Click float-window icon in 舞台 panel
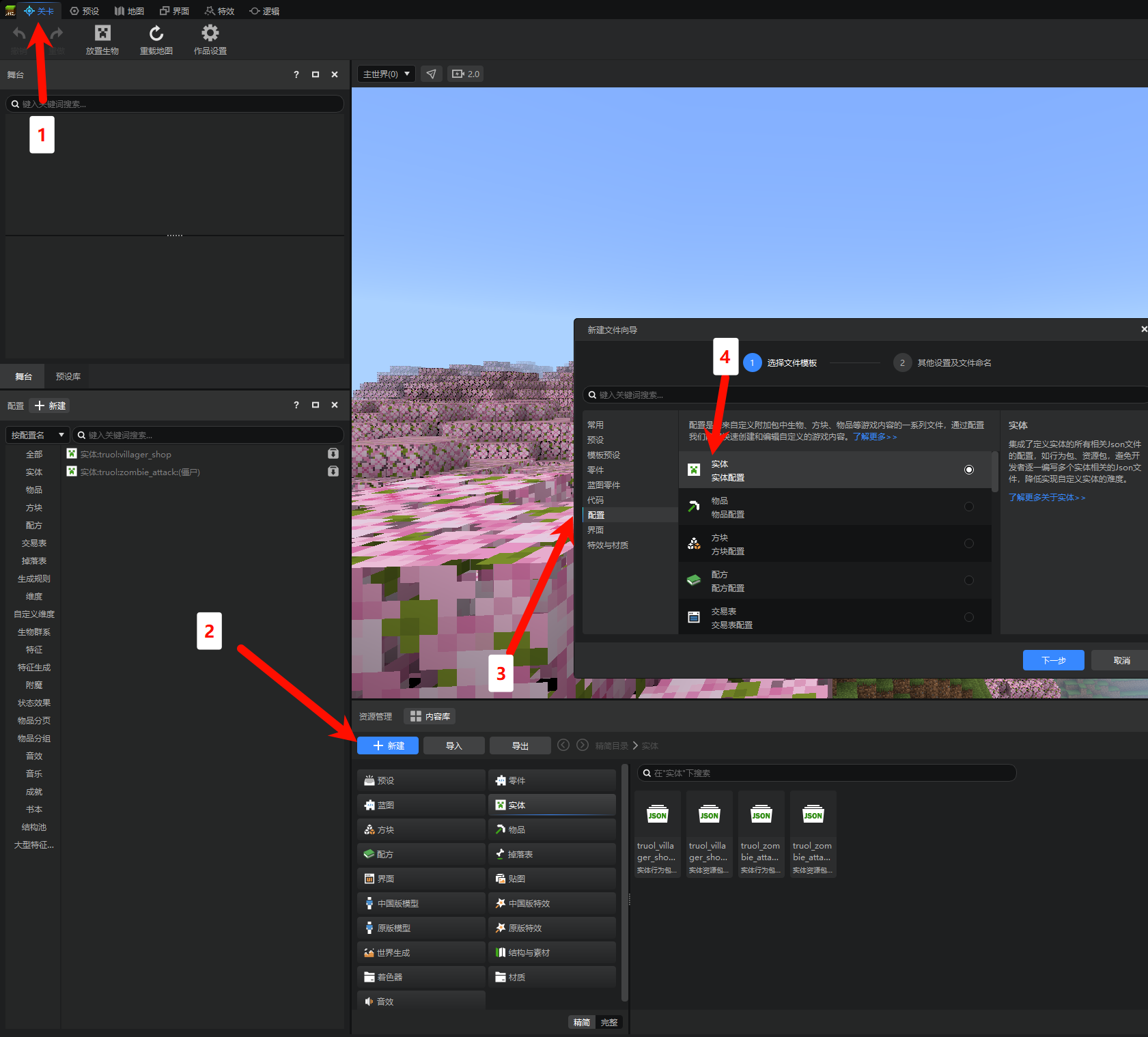This screenshot has width=1148, height=1037. (x=316, y=74)
